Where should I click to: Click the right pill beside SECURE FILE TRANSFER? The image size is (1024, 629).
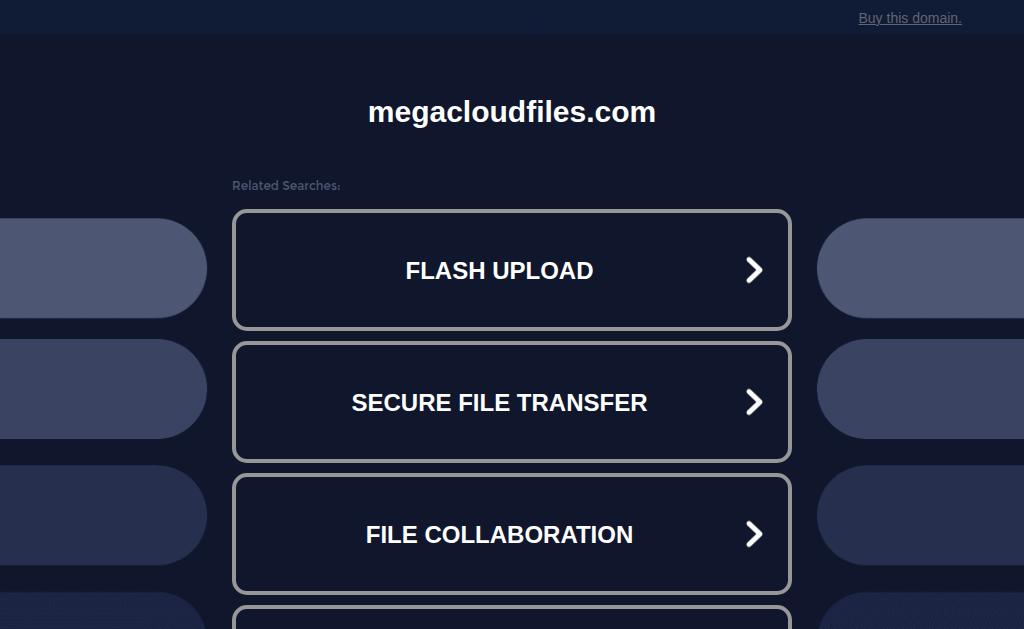pos(920,389)
